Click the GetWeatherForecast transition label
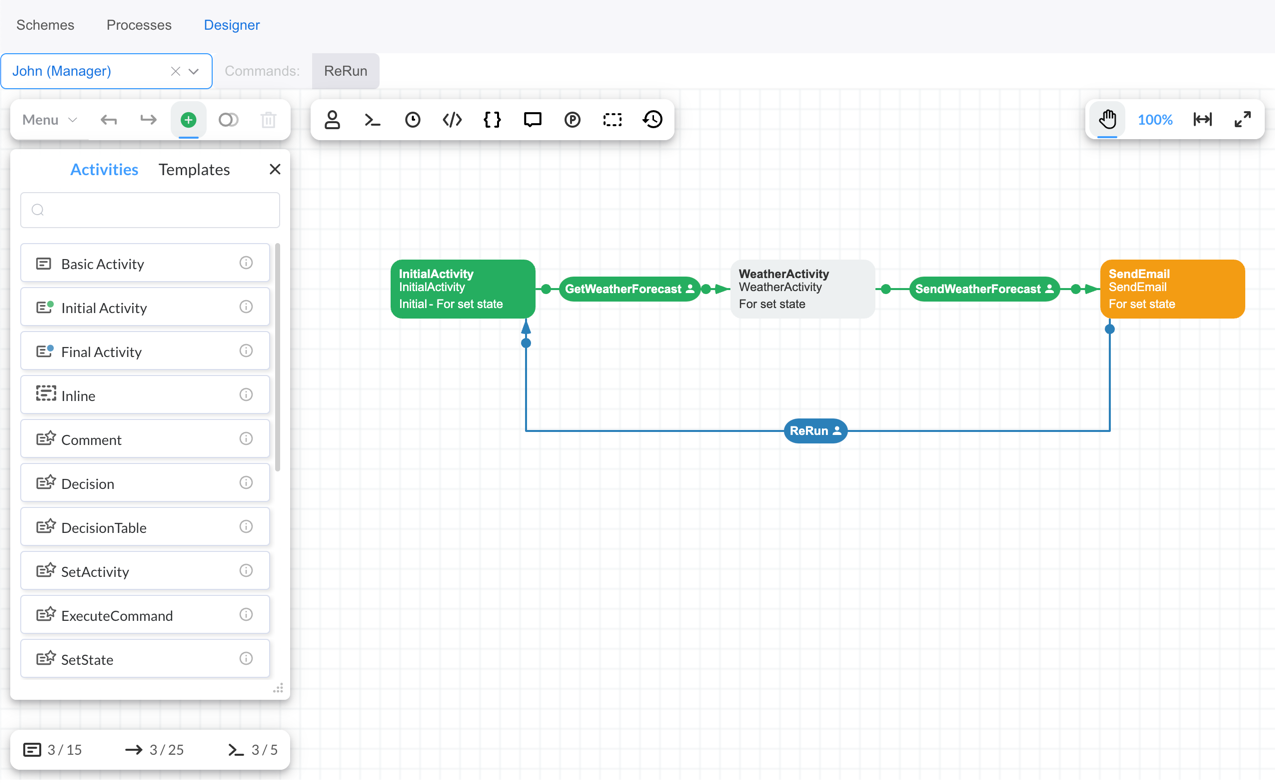The width and height of the screenshot is (1275, 783). (x=630, y=289)
